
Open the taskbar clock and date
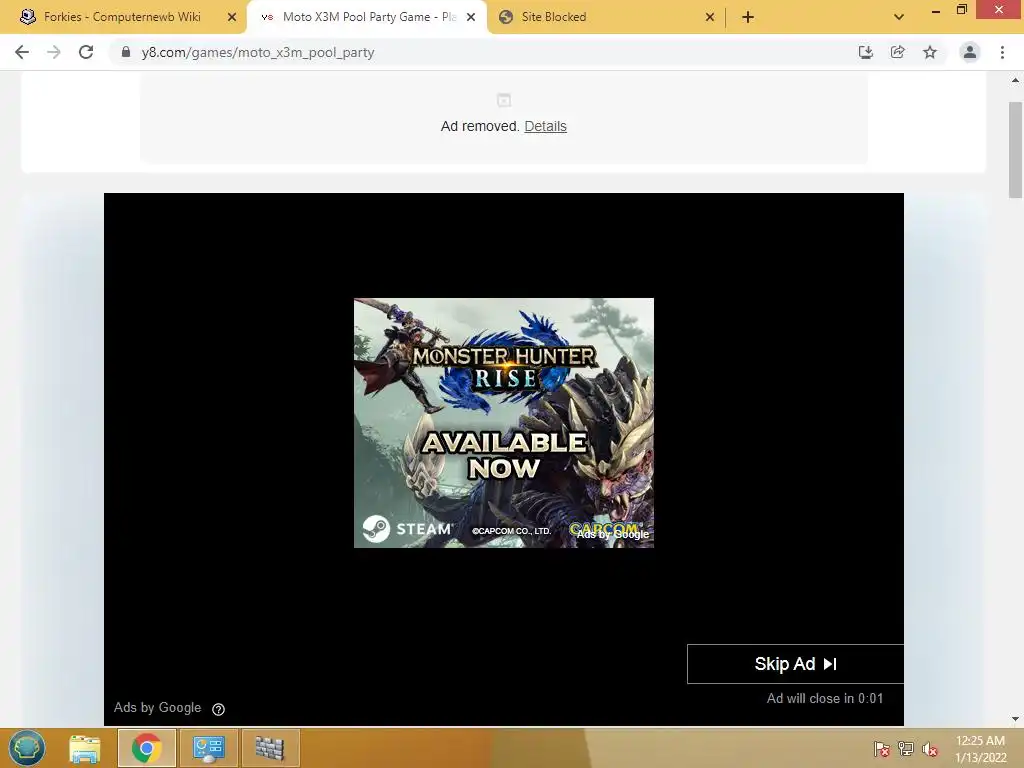[x=980, y=749]
